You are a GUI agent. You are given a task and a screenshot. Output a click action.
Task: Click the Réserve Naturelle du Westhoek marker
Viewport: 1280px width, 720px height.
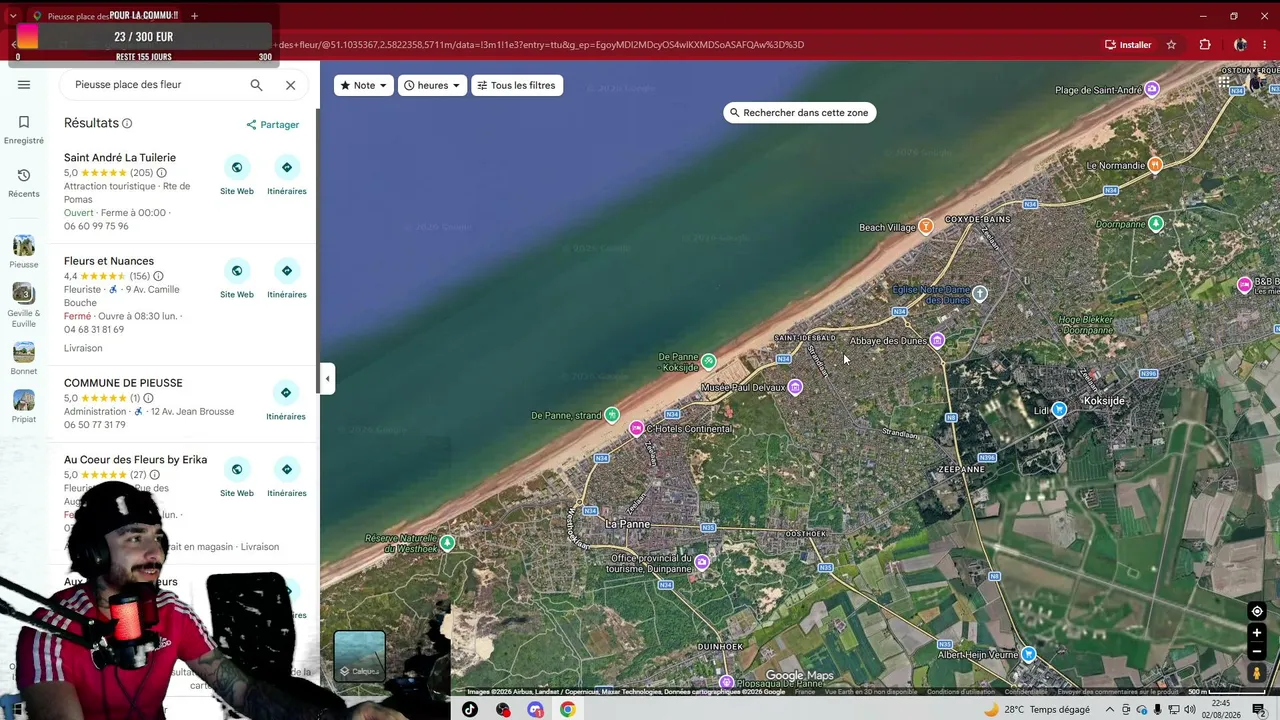[x=447, y=543]
